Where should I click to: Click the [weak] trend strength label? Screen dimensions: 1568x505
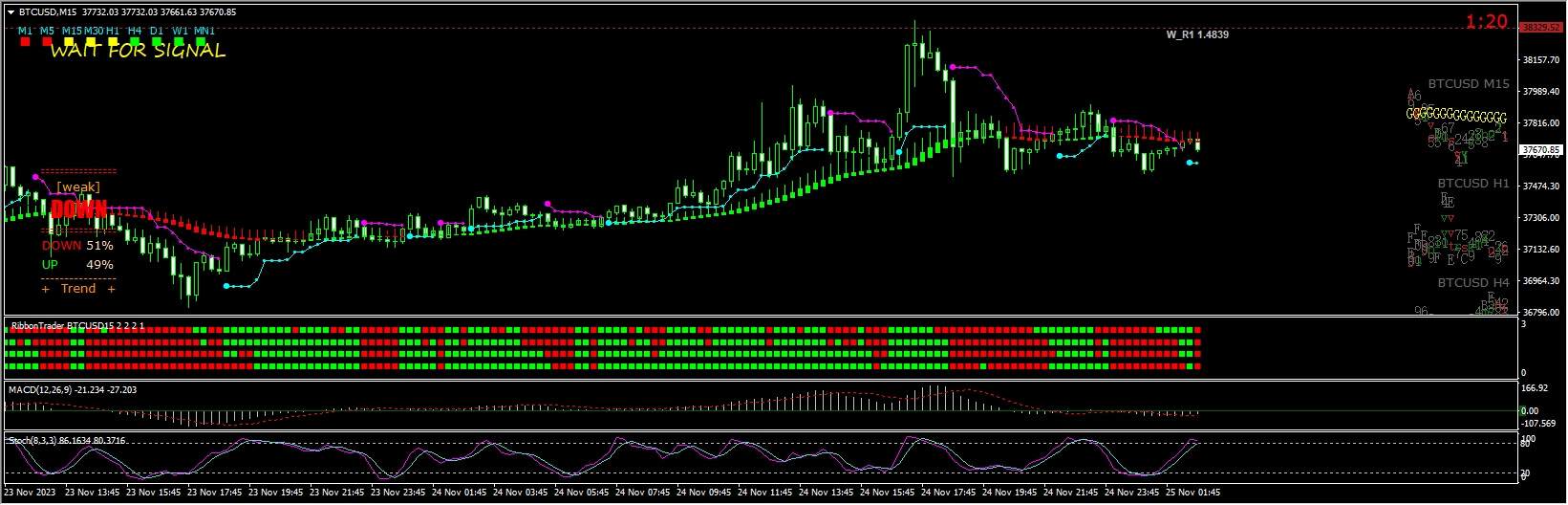[x=78, y=187]
